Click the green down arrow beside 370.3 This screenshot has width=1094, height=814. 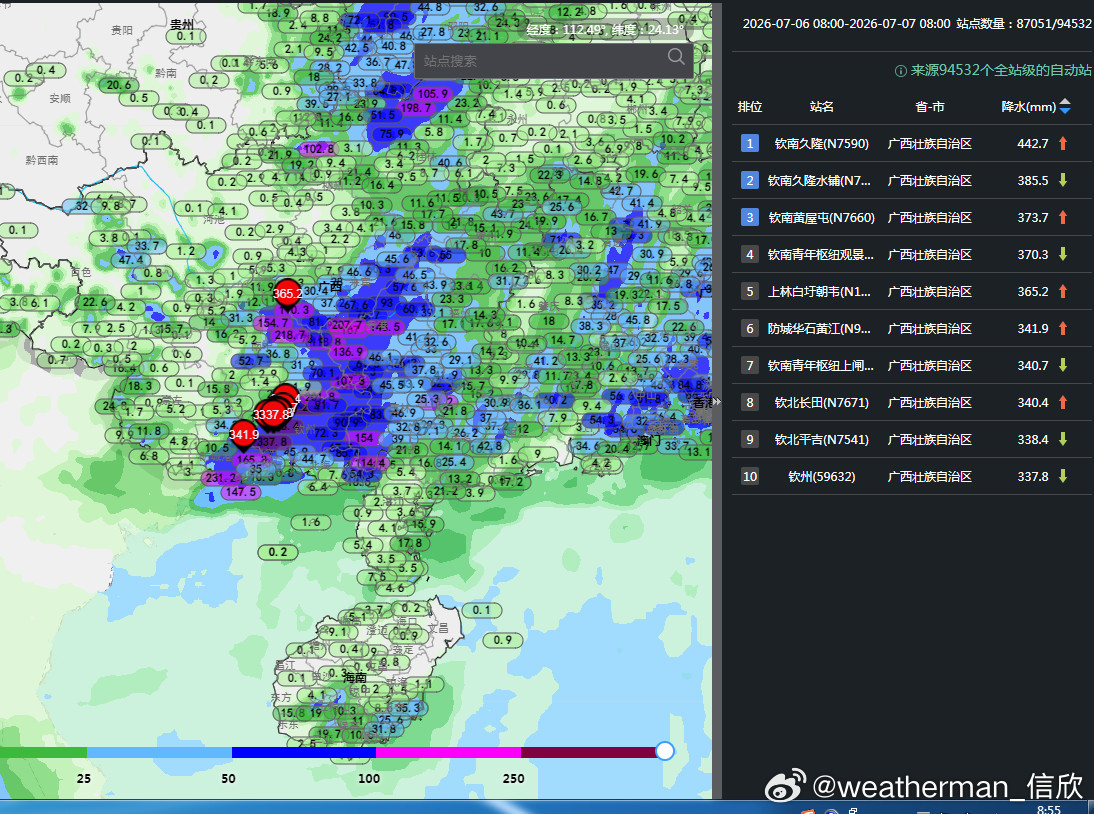(x=1063, y=255)
